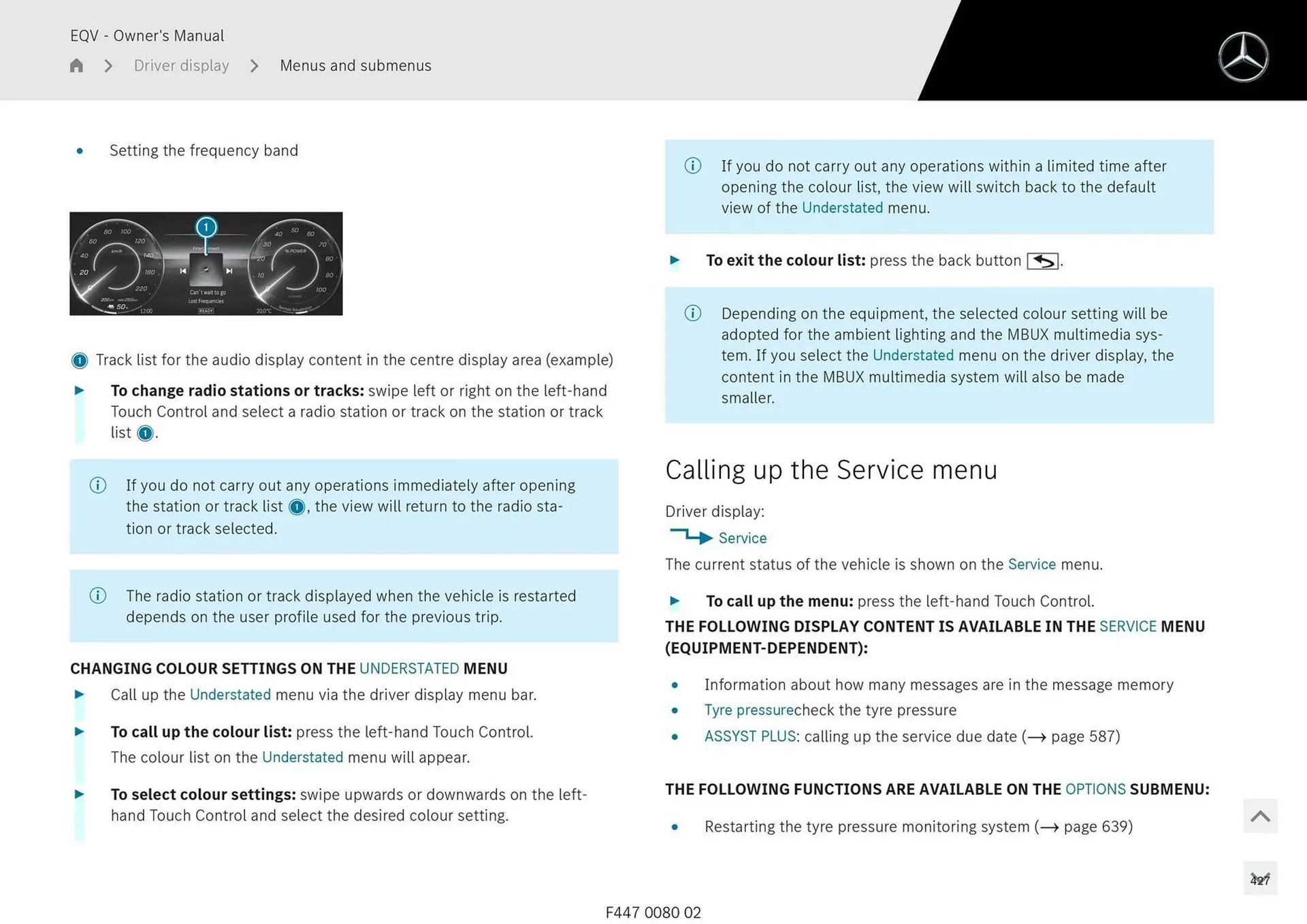Expand the chevron after Driver display
Image resolution: width=1307 pixels, height=924 pixels.
(254, 65)
